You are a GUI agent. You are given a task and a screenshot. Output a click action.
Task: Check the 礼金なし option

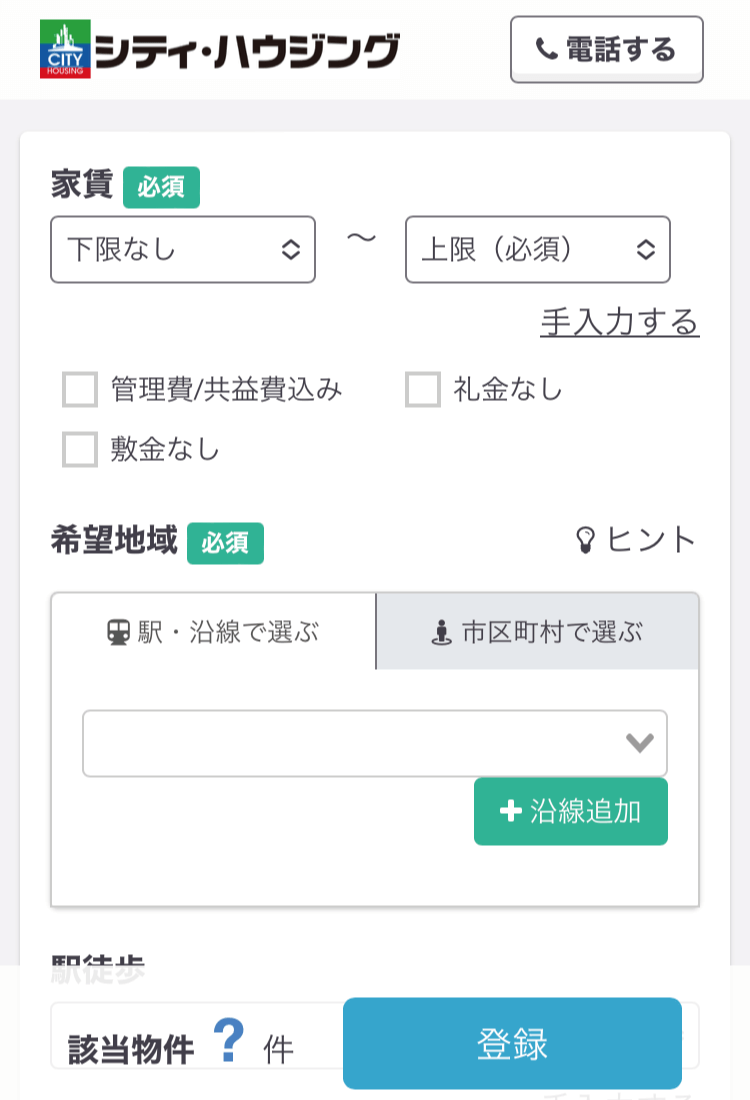click(423, 391)
